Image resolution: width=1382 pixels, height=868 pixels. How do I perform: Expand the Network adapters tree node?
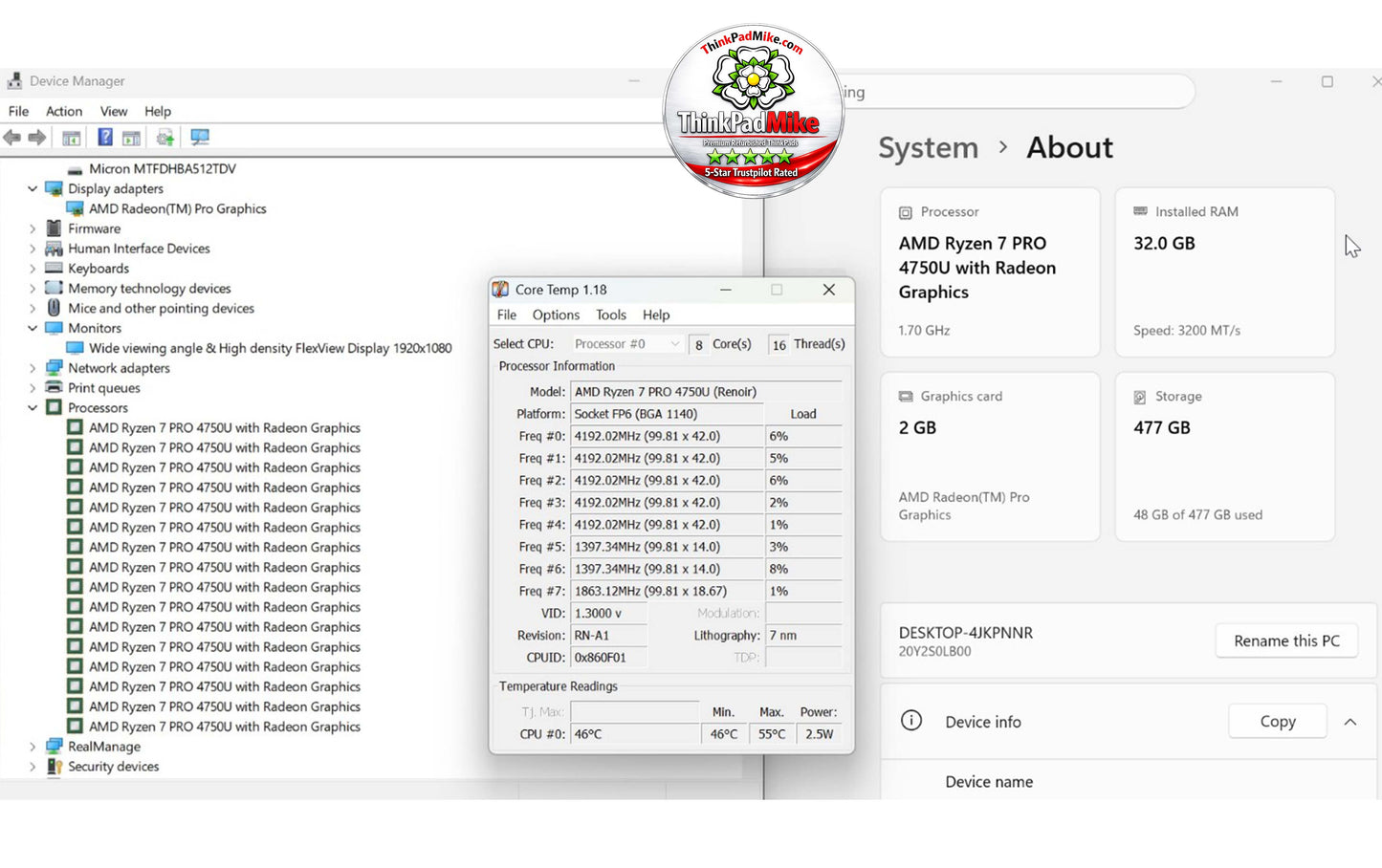coord(33,368)
